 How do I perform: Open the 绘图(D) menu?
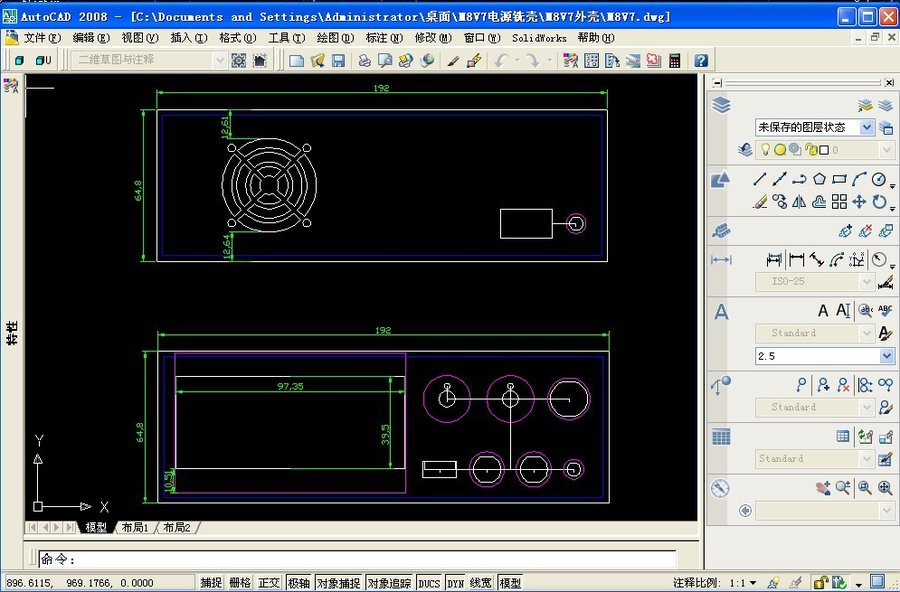pyautogui.click(x=335, y=38)
